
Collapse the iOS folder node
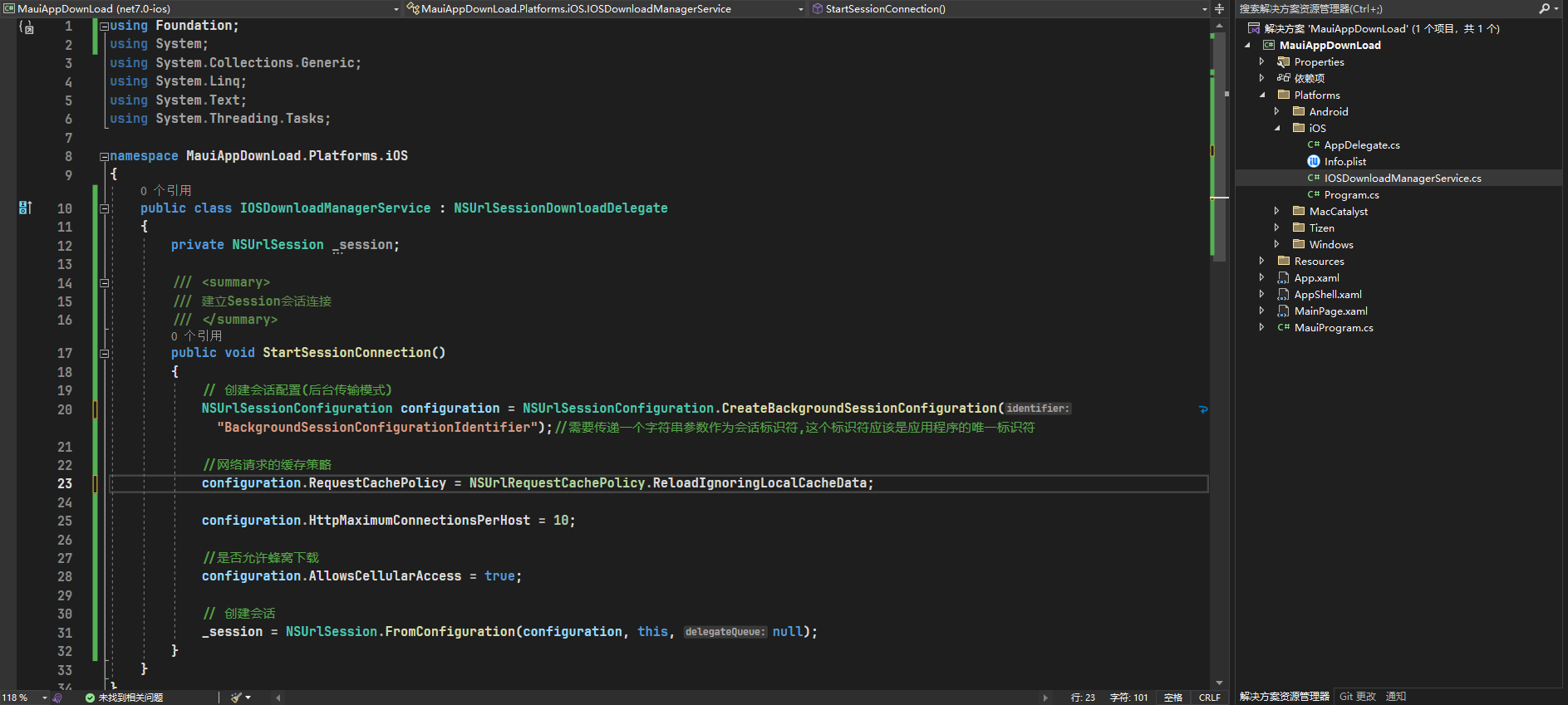coord(1277,128)
